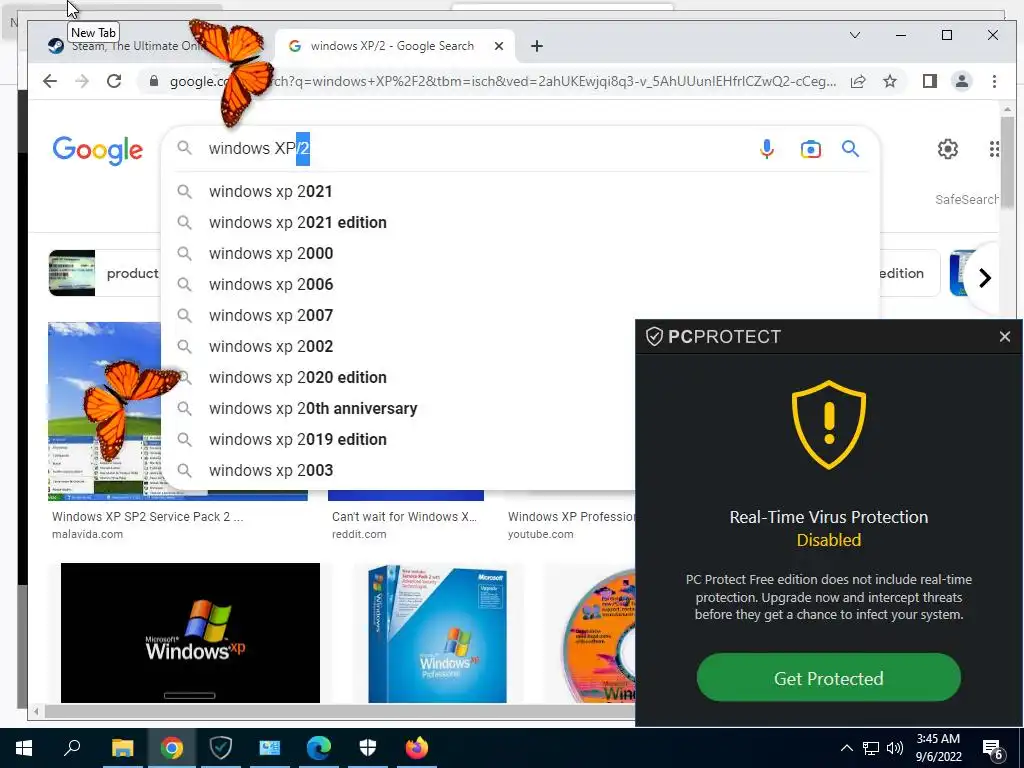
Task: Open taskbar search
Action: click(x=72, y=748)
